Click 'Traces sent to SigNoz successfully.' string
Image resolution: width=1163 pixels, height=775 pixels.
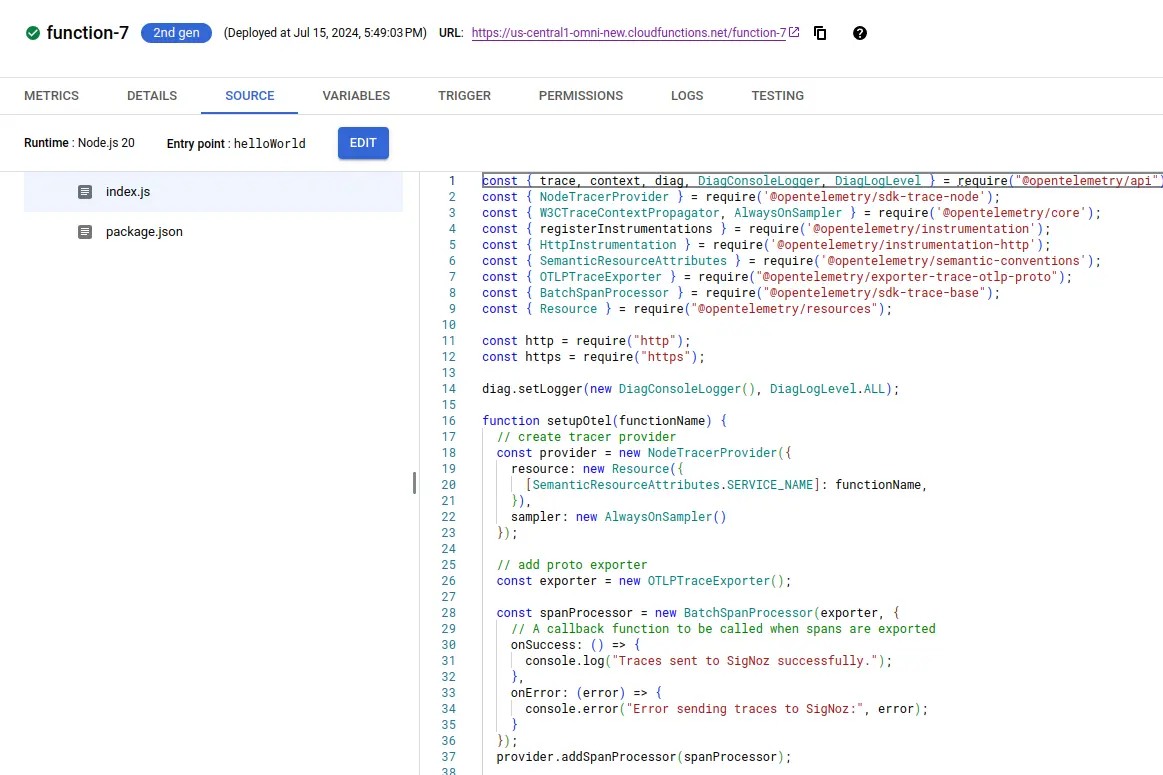pos(745,661)
